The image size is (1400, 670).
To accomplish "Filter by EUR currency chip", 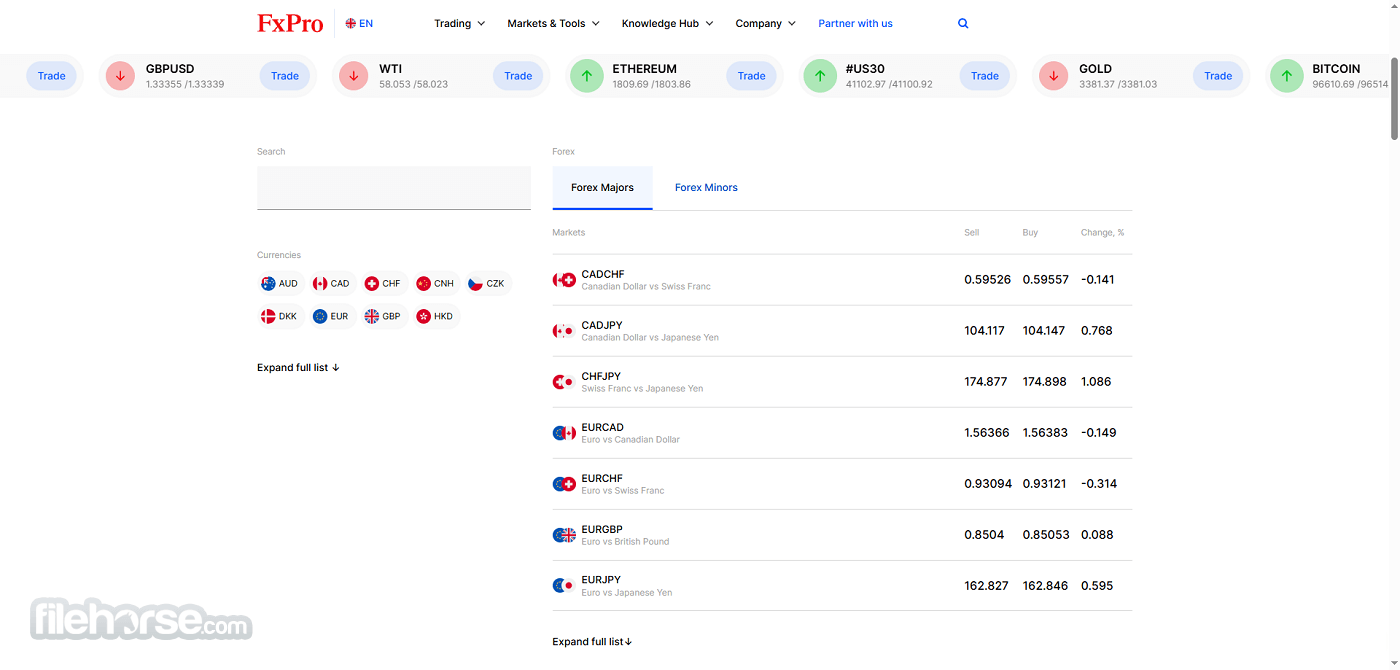I will [332, 316].
